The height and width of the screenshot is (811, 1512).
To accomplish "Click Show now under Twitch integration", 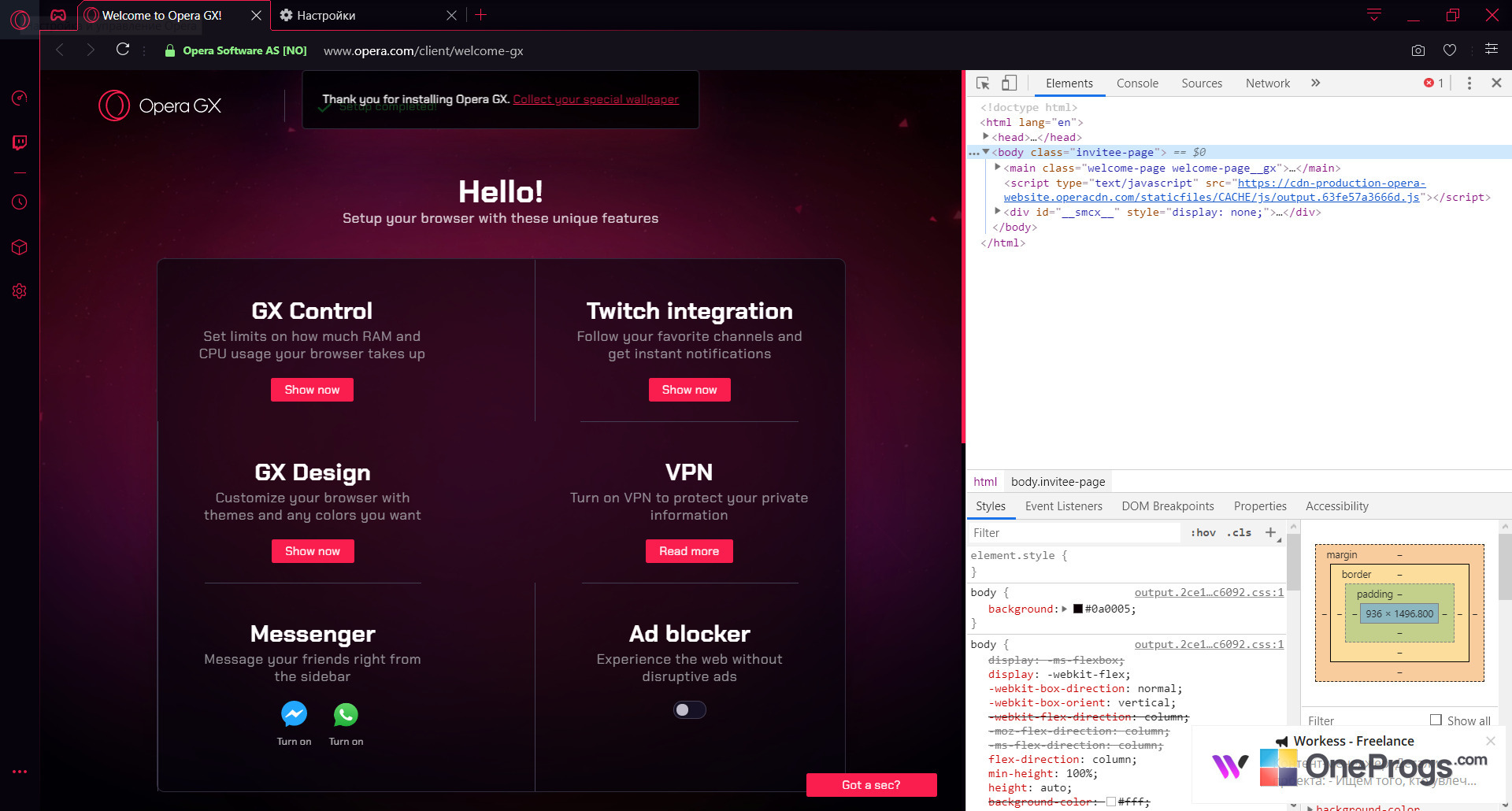I will 689,390.
